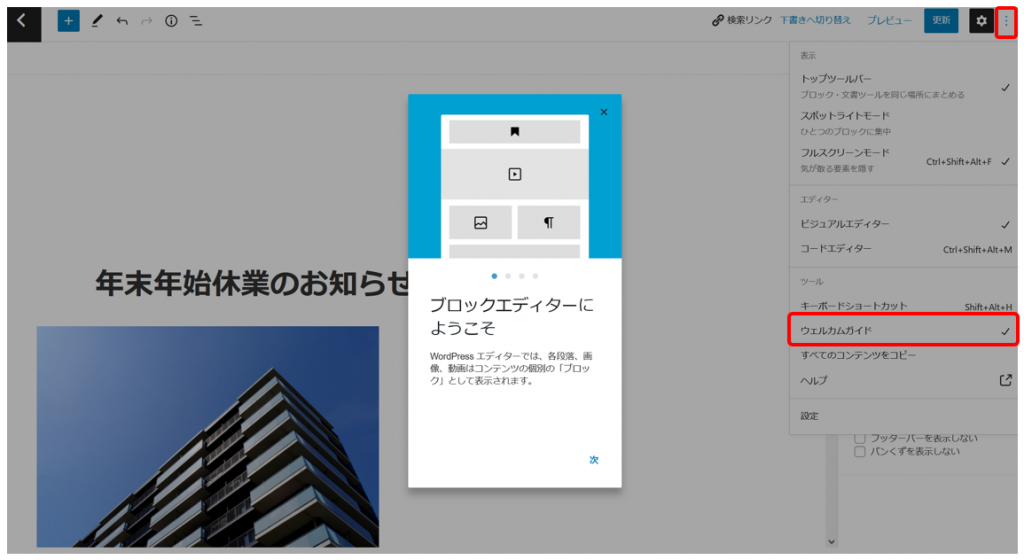
Task: Check パンくずを表示しない checkbox
Action: point(859,452)
